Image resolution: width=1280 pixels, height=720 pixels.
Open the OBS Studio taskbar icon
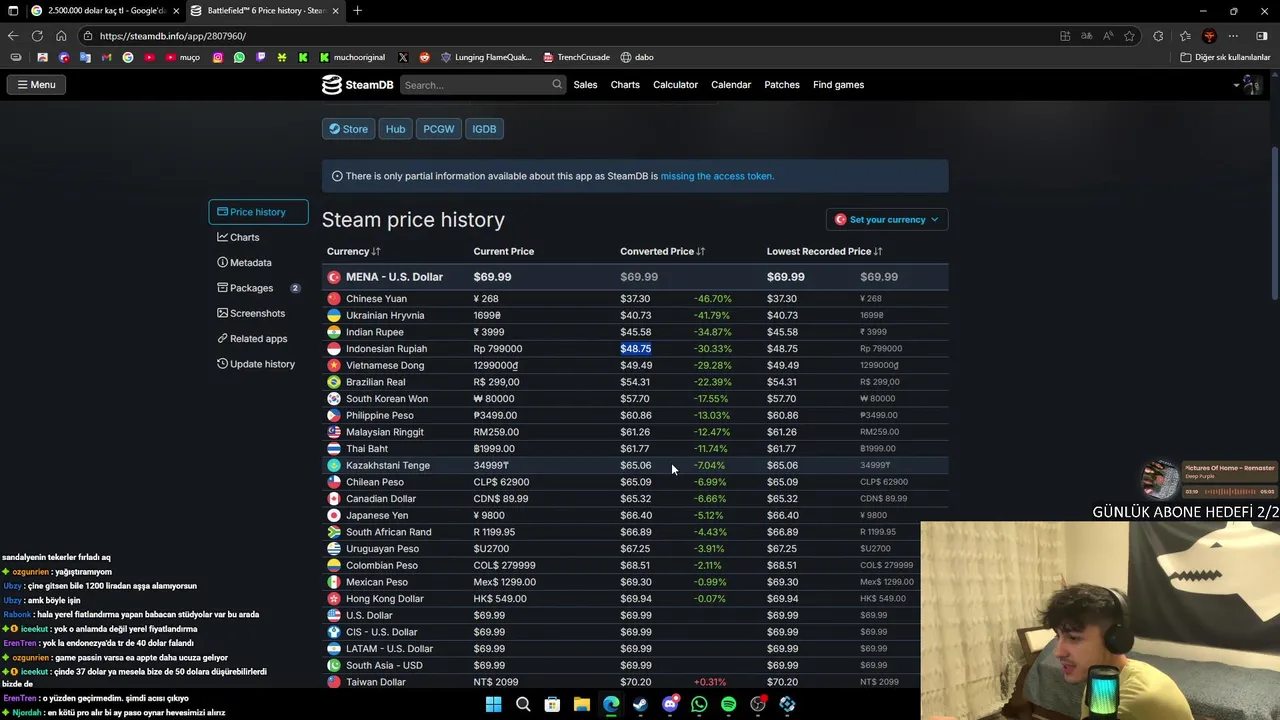click(758, 705)
